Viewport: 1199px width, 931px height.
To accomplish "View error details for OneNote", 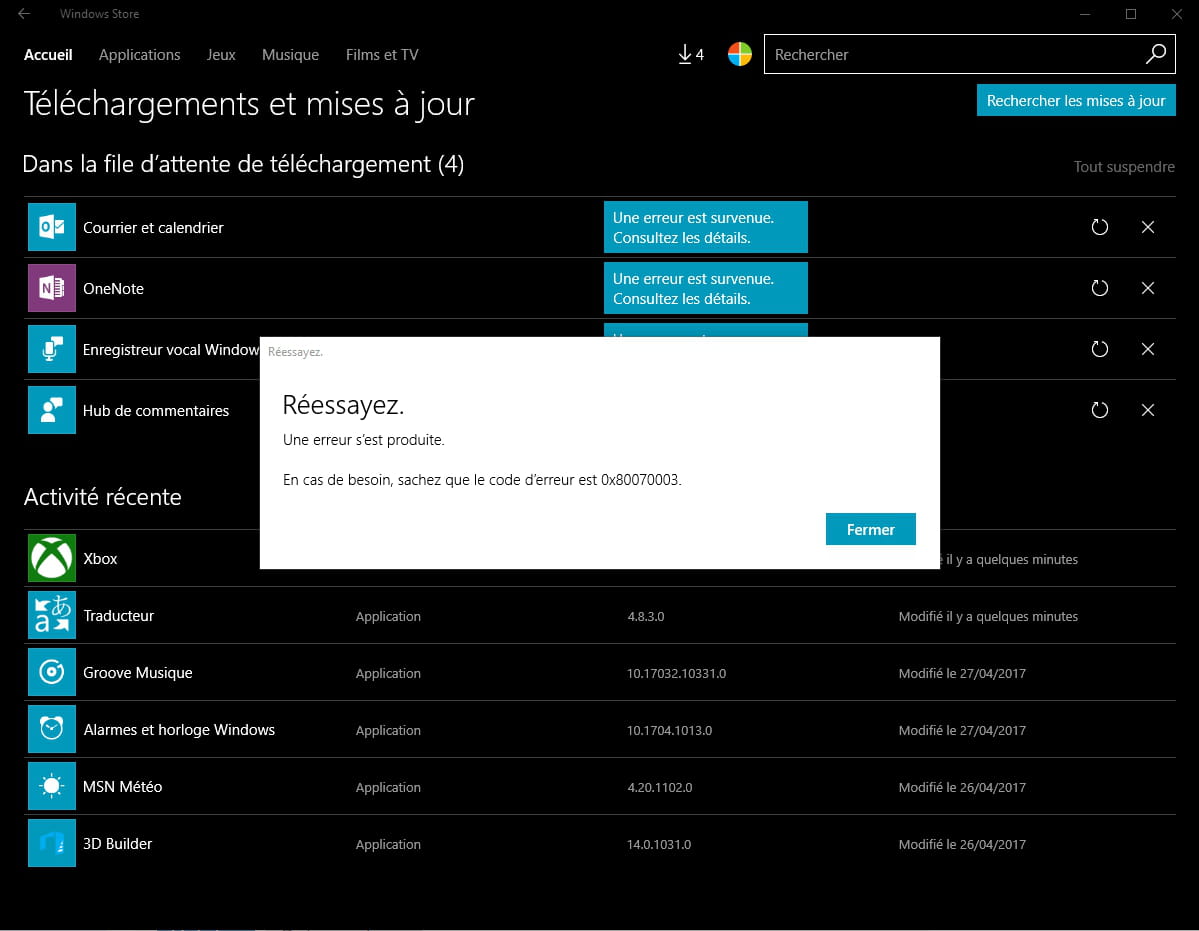I will [x=705, y=288].
